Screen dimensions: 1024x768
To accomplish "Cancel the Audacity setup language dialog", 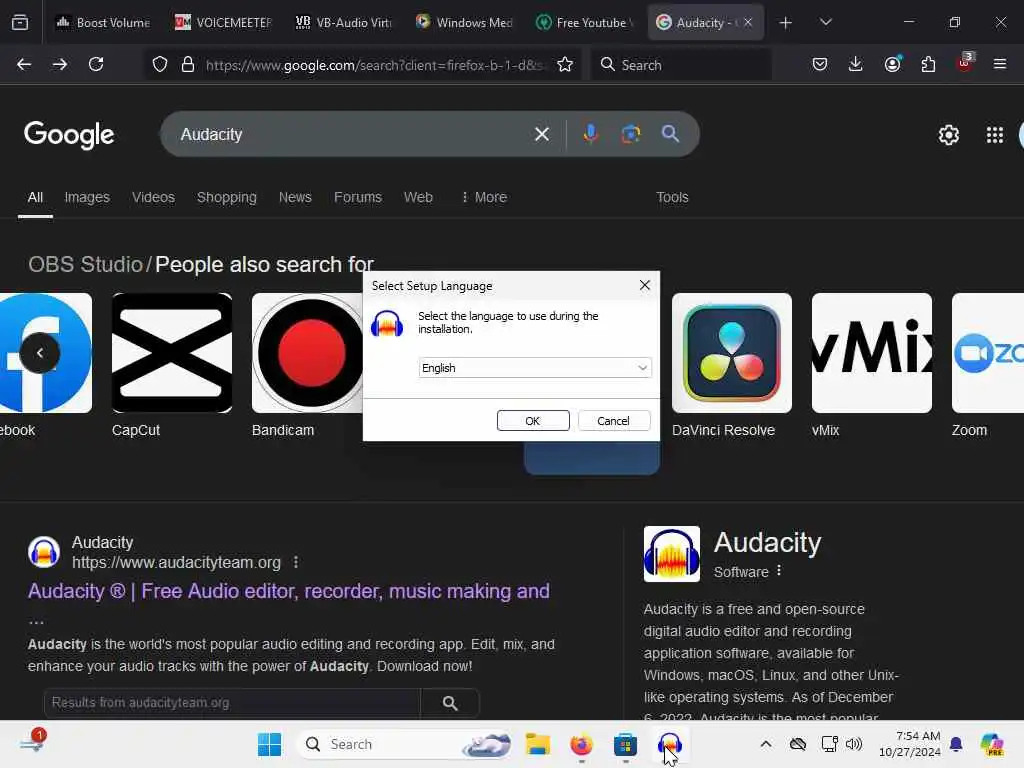I will click(x=613, y=421).
